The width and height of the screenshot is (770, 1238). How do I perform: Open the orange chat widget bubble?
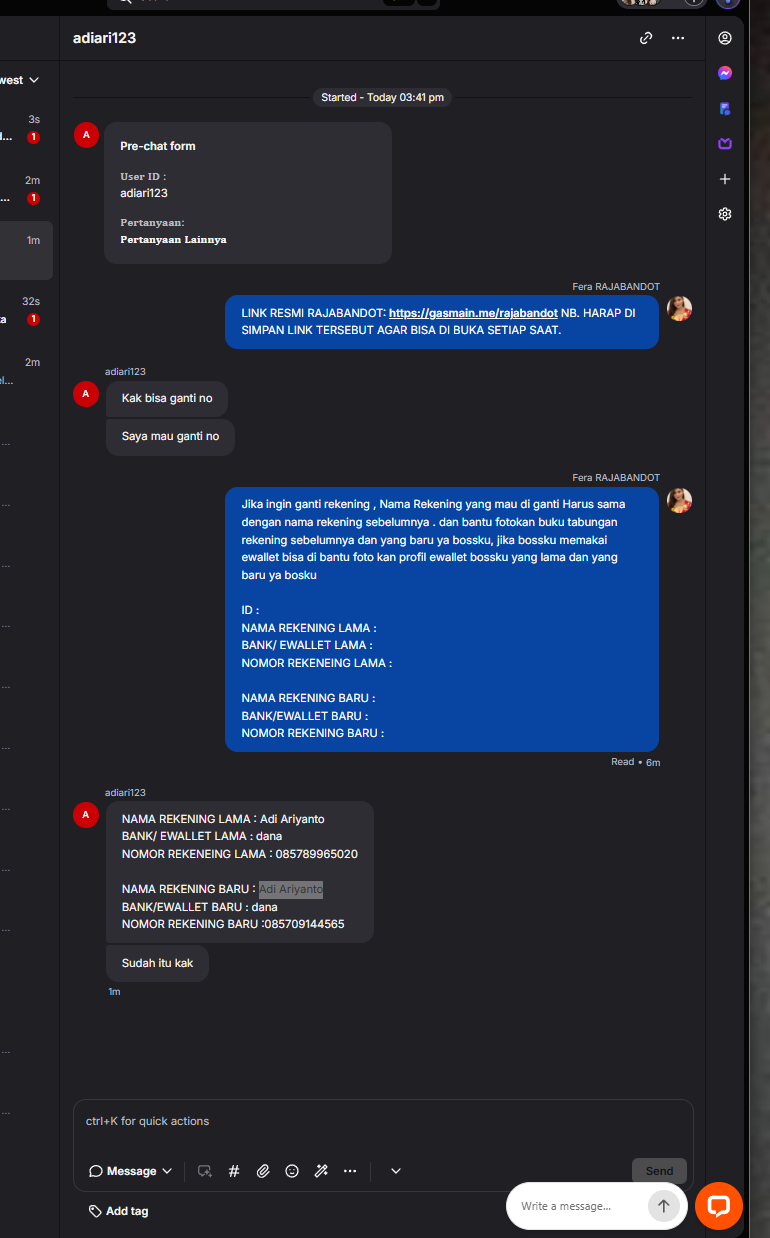[x=719, y=1205]
